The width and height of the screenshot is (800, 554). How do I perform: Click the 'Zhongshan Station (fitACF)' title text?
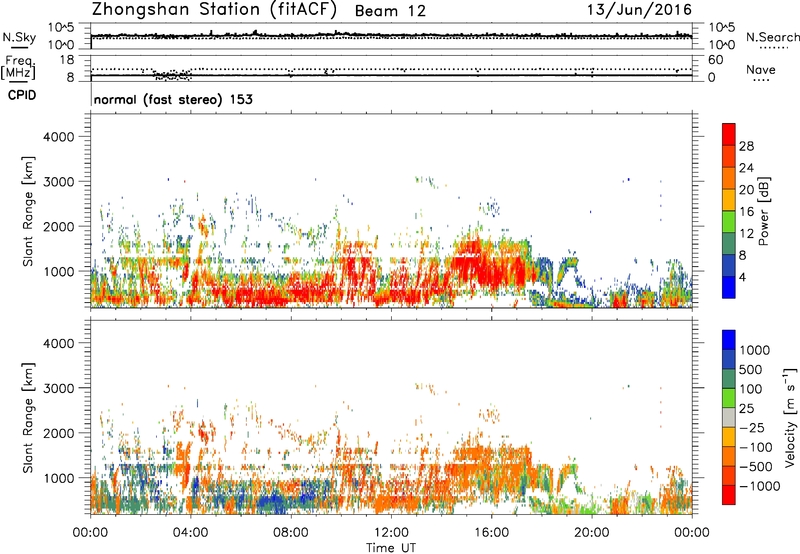pyautogui.click(x=214, y=10)
